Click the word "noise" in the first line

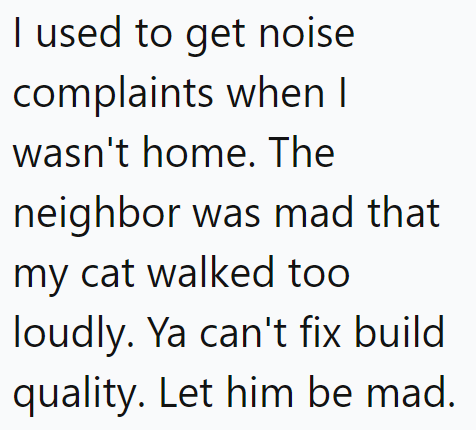click(306, 33)
